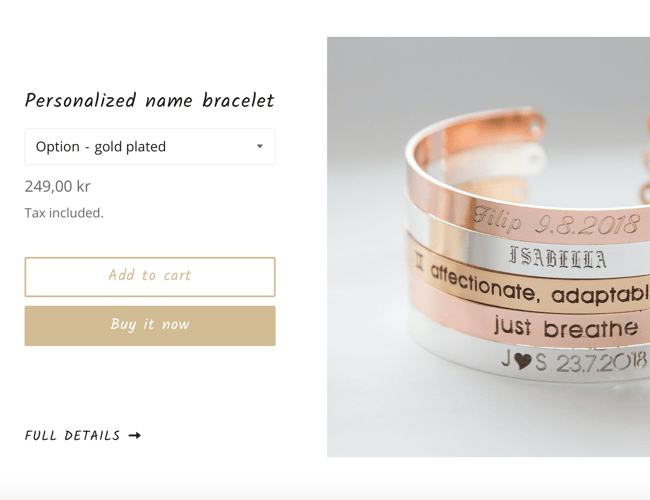Click the 'gold plated' text in the option selector
This screenshot has height=500, width=650.
tap(130, 147)
